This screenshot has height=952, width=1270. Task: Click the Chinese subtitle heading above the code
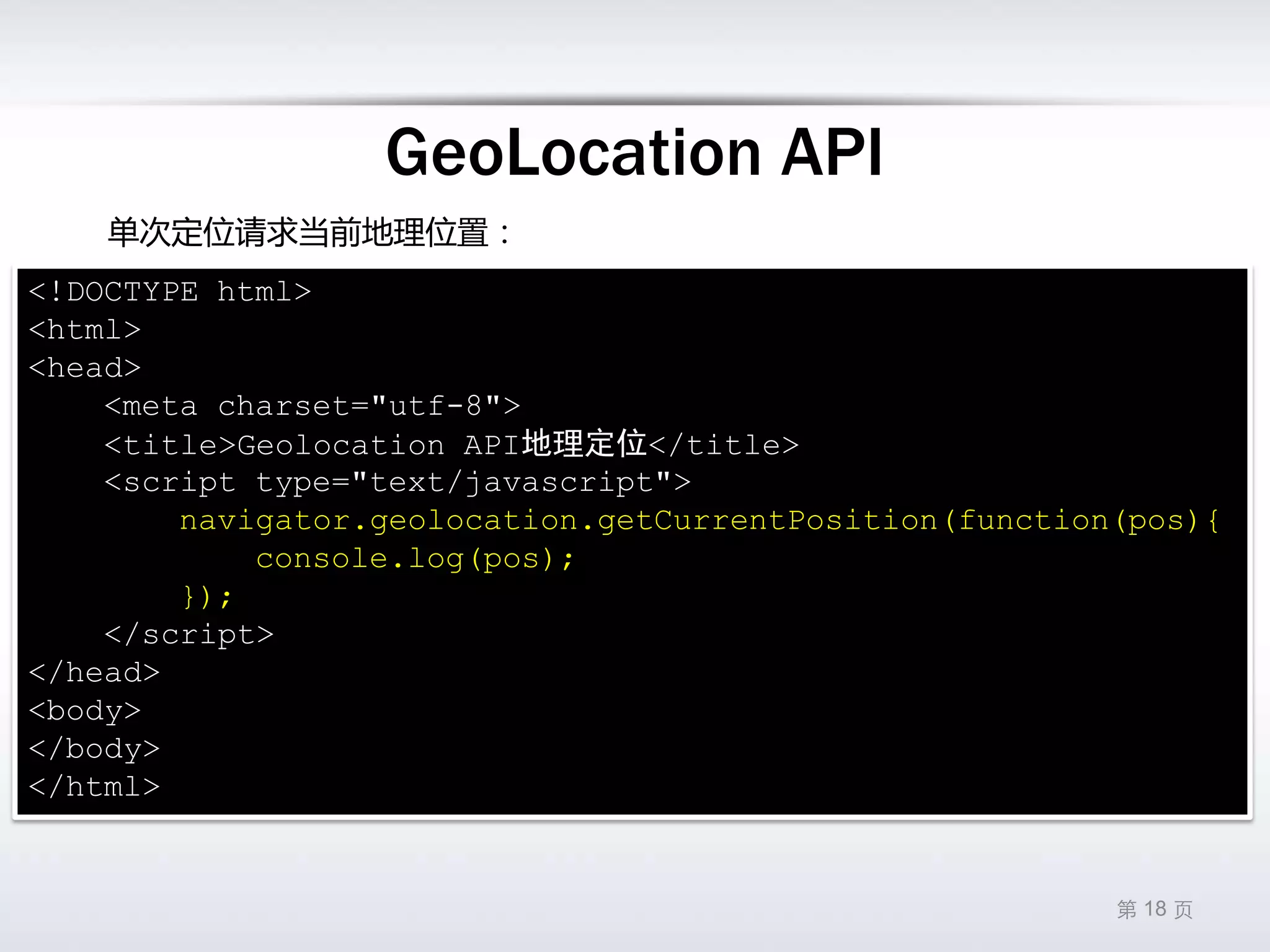(x=308, y=233)
